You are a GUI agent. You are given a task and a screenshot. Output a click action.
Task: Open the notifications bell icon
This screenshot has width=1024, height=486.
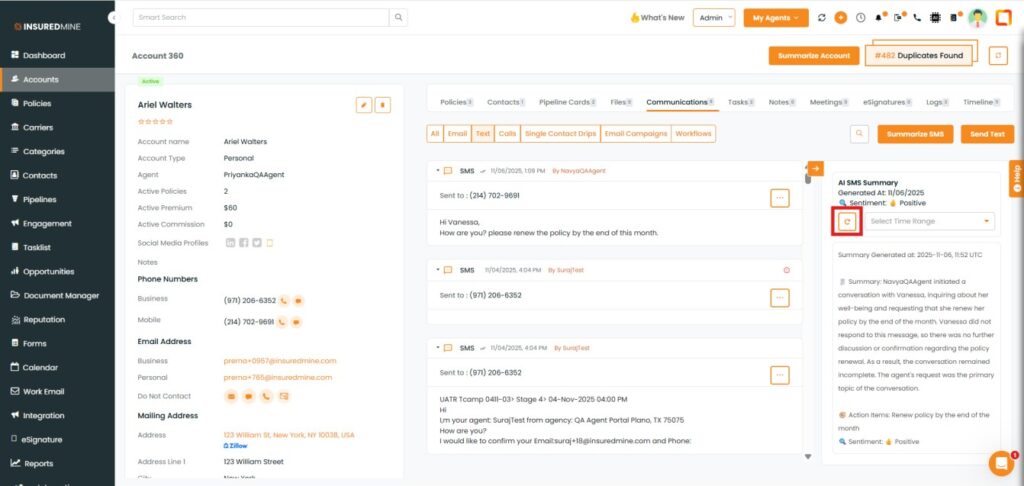(879, 18)
